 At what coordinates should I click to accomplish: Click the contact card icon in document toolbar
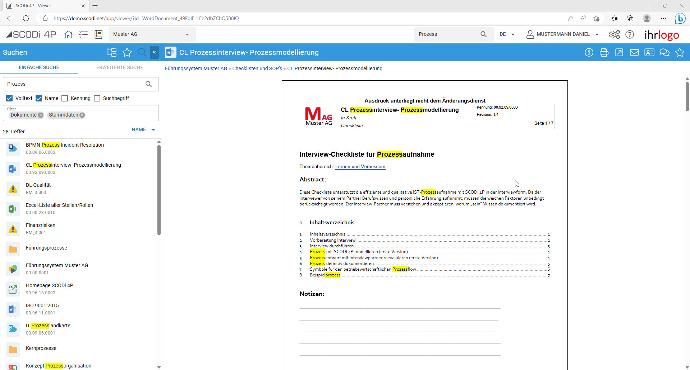(649, 53)
